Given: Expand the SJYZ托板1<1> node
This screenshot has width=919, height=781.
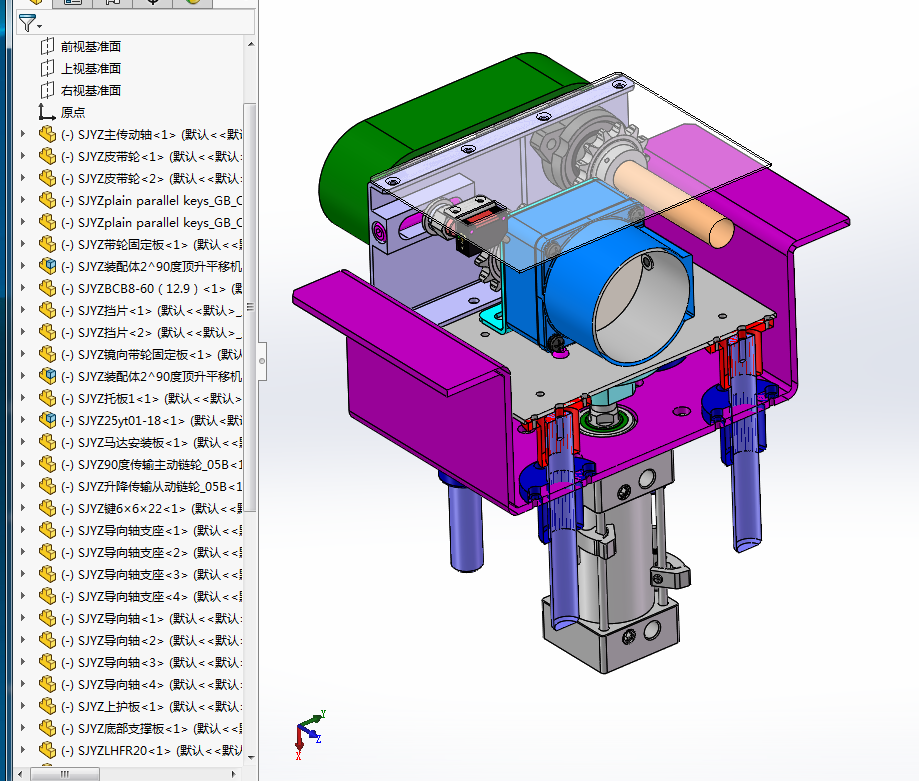Looking at the screenshot, I should pyautogui.click(x=23, y=398).
